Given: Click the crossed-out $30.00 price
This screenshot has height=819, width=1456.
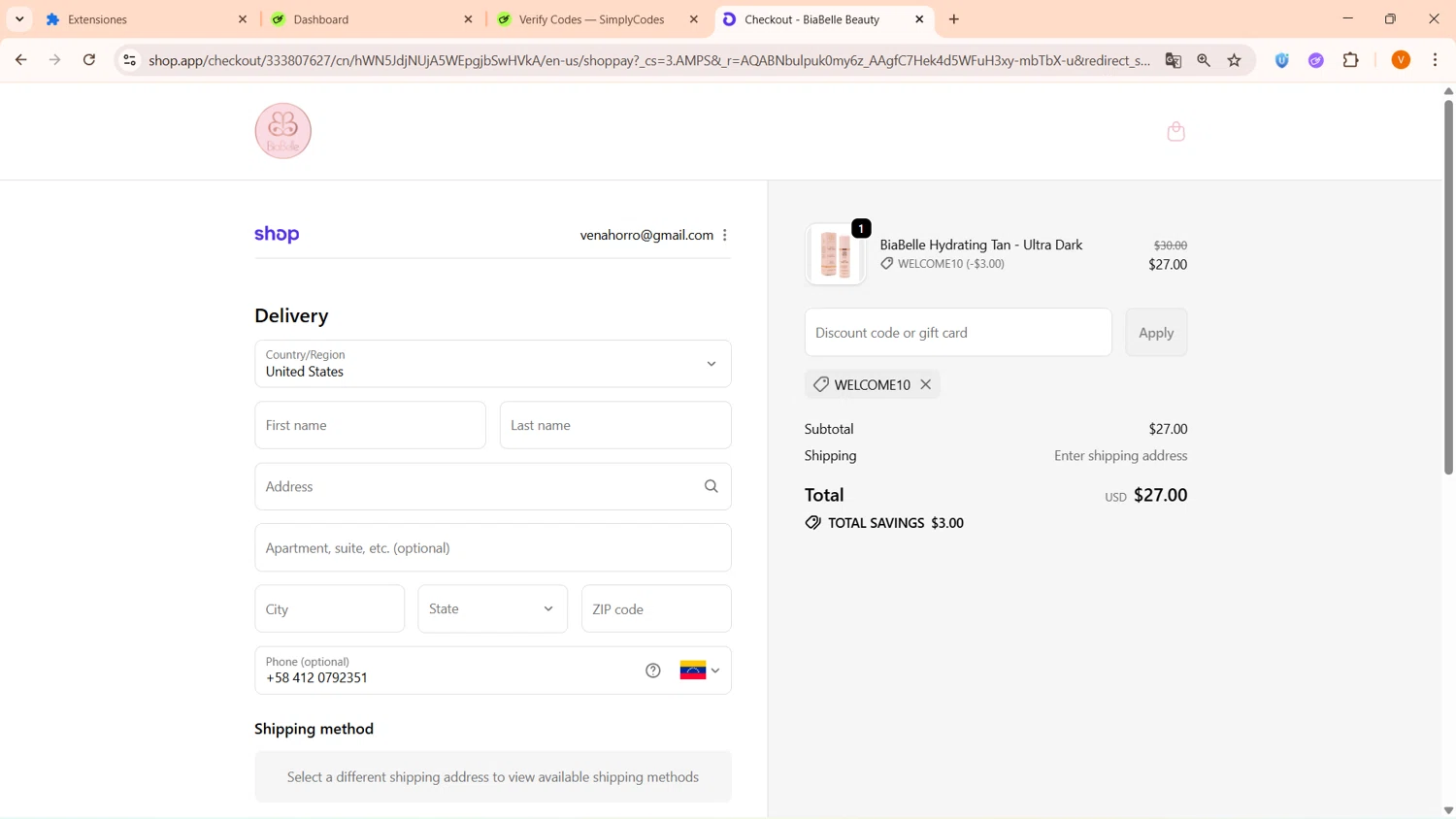Looking at the screenshot, I should pos(1170,246).
